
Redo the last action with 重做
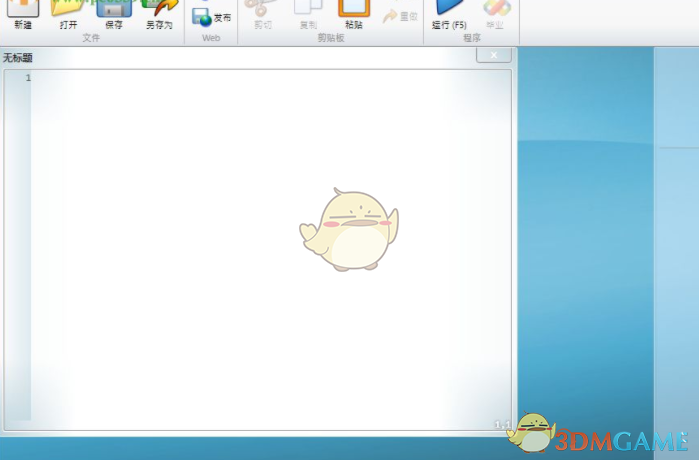400,16
